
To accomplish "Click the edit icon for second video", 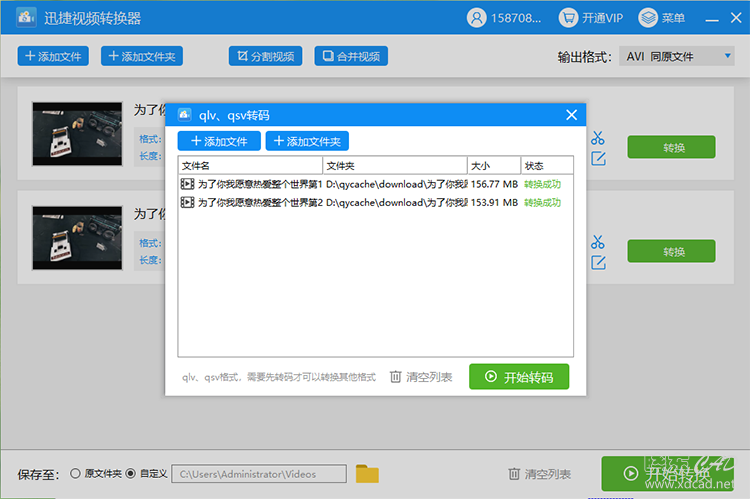I will (x=598, y=262).
